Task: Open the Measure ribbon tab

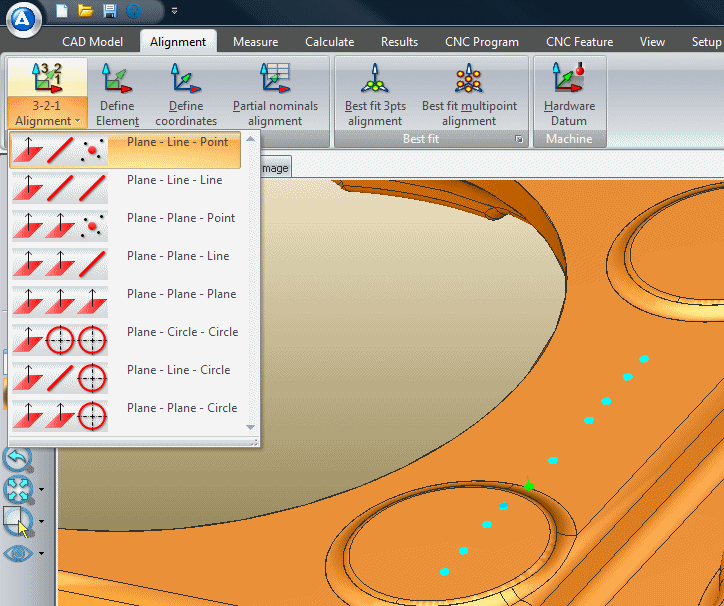Action: coord(255,42)
